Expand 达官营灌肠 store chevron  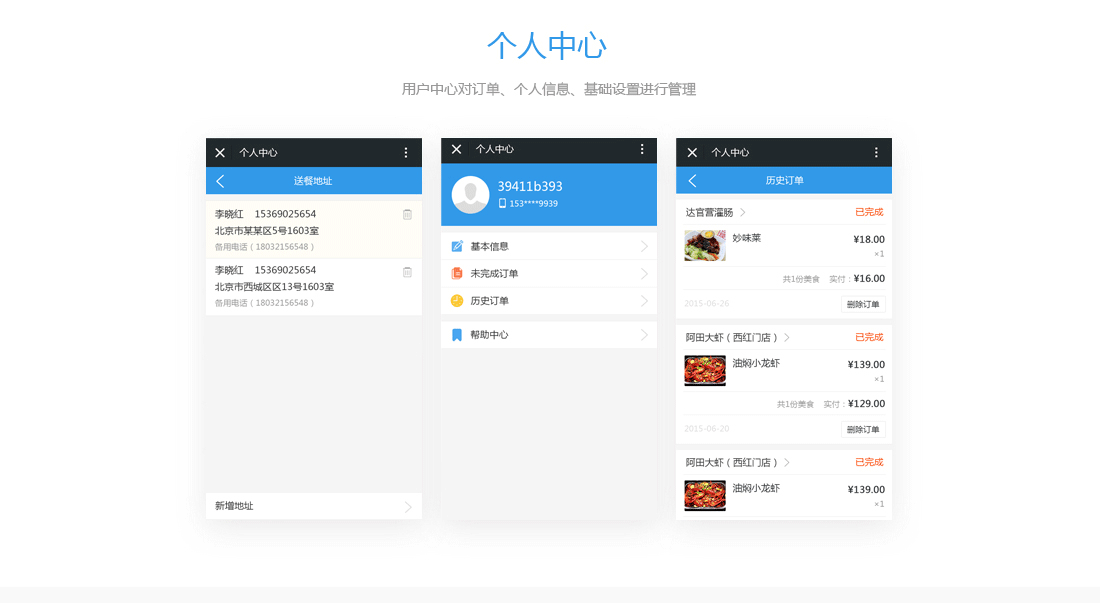(x=743, y=213)
